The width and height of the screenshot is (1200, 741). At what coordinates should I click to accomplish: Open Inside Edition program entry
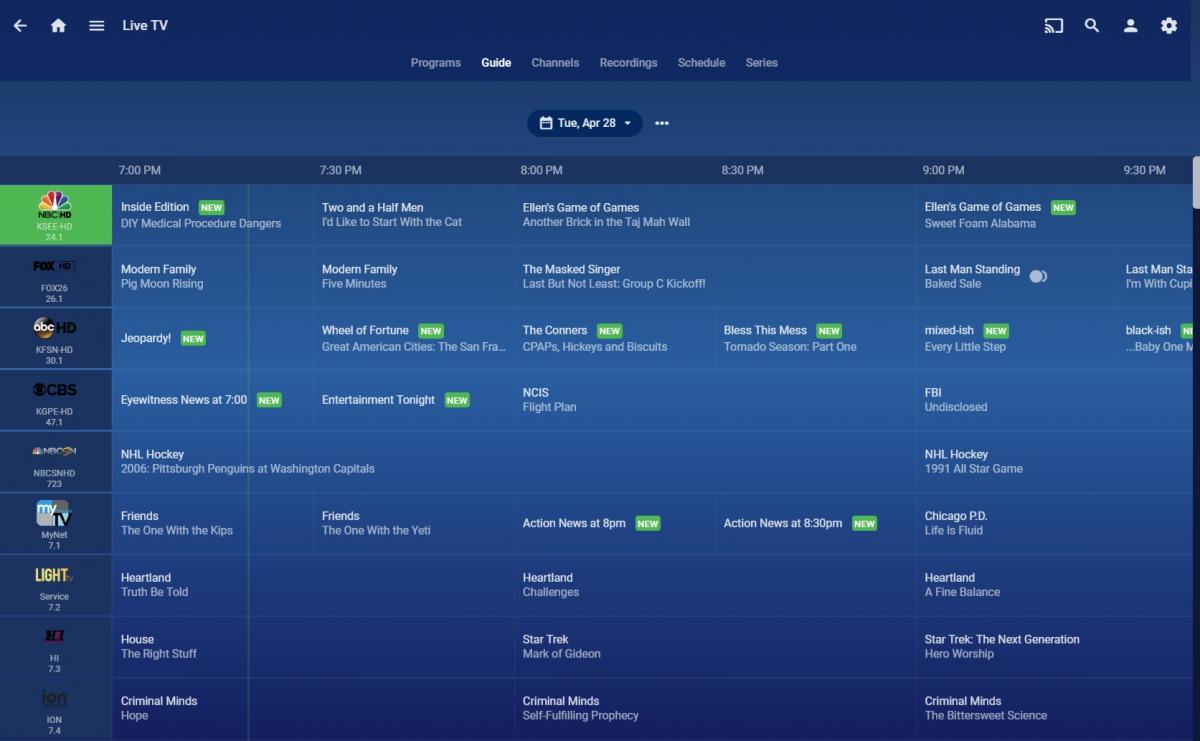point(212,215)
